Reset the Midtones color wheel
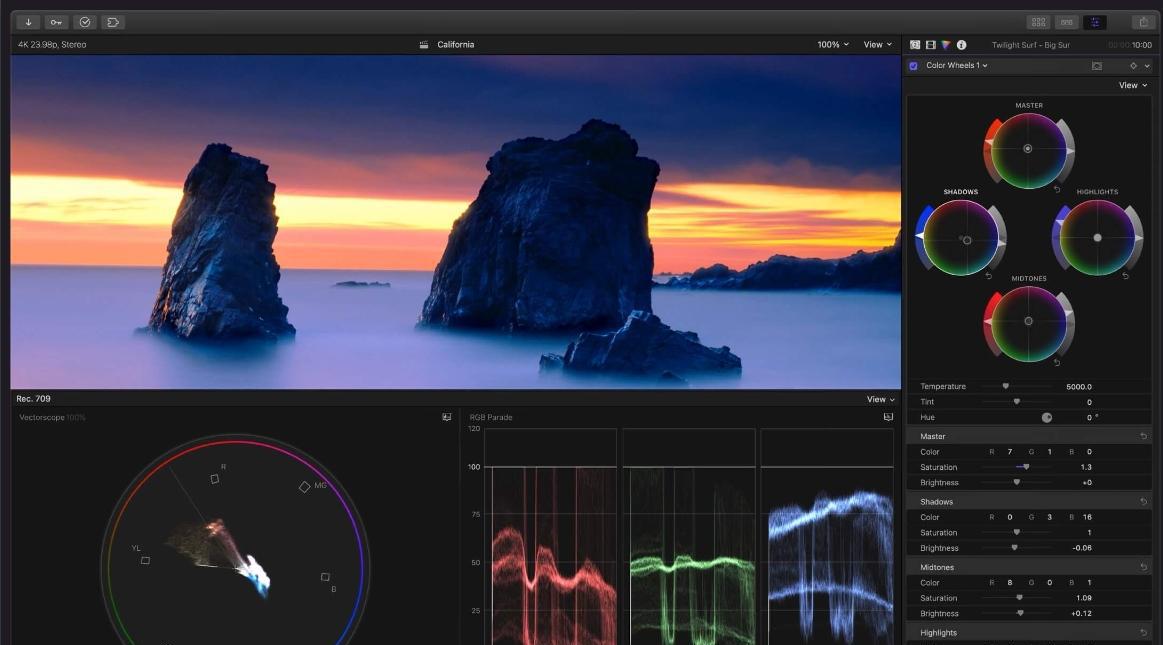The width and height of the screenshot is (1163, 645). [1057, 363]
